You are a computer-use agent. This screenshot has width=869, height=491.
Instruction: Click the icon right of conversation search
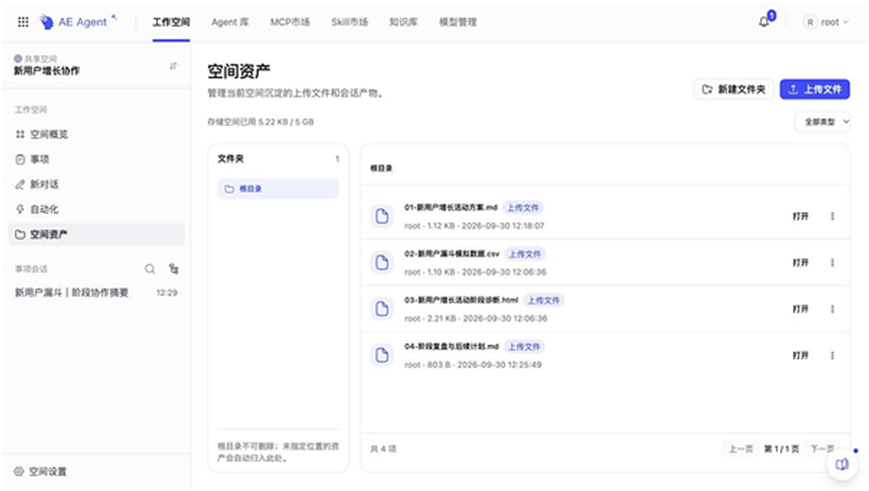(173, 269)
